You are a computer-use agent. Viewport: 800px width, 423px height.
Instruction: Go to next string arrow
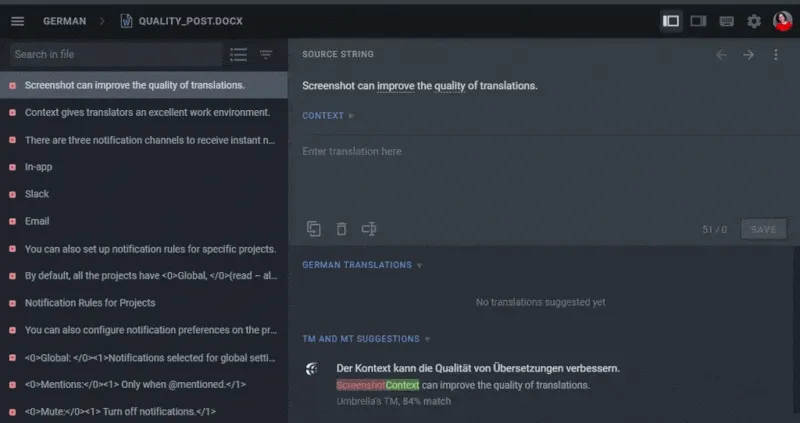pos(748,55)
